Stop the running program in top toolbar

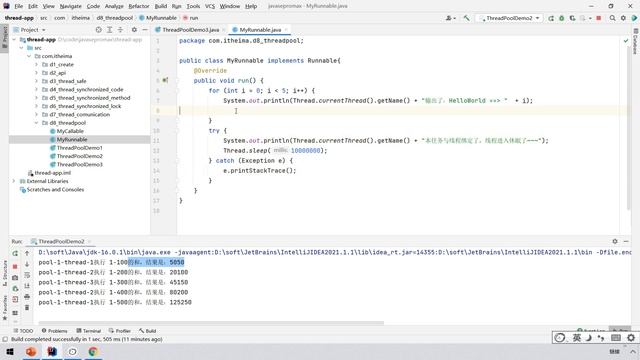(599, 18)
